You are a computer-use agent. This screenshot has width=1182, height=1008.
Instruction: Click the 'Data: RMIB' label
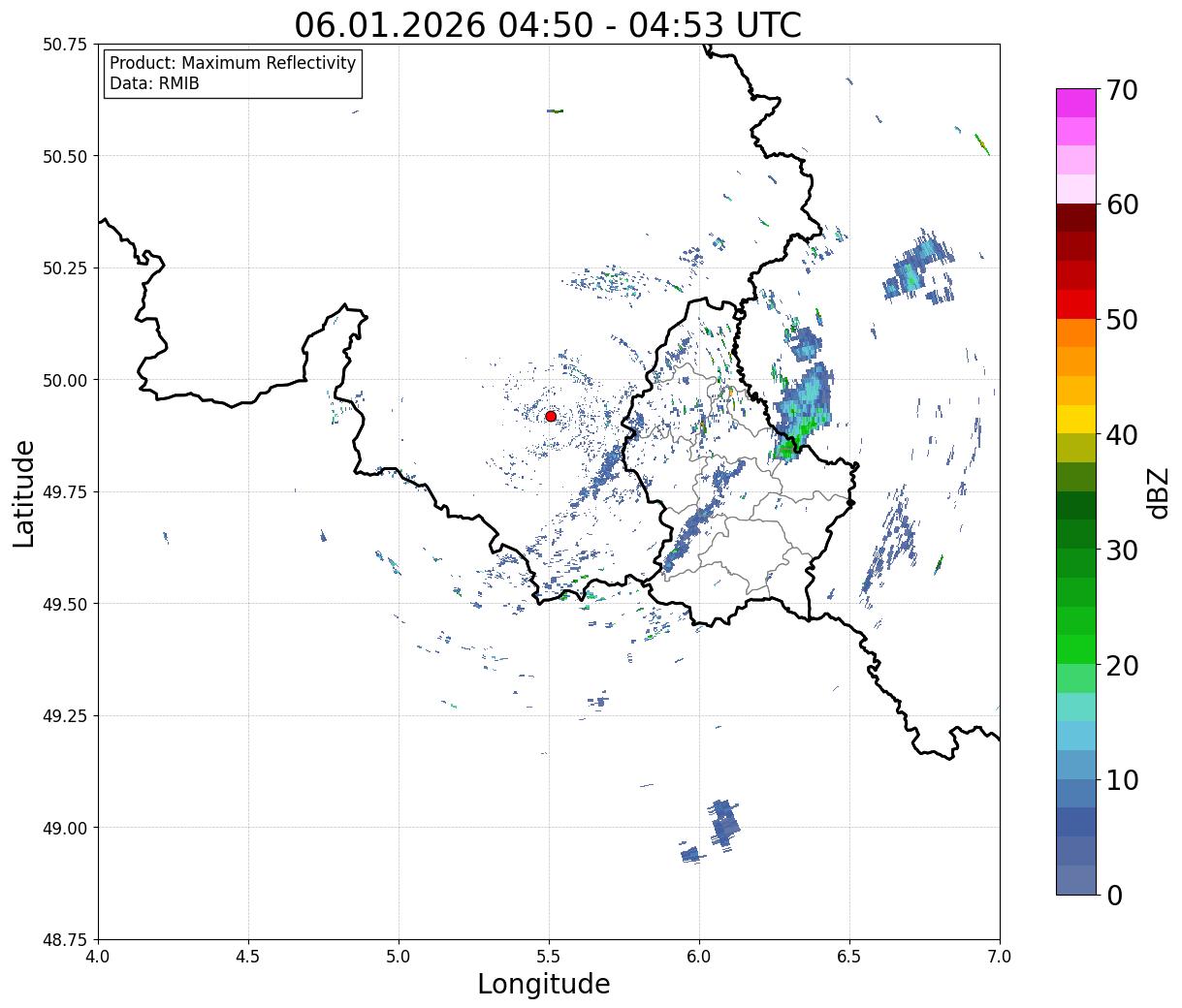[154, 83]
